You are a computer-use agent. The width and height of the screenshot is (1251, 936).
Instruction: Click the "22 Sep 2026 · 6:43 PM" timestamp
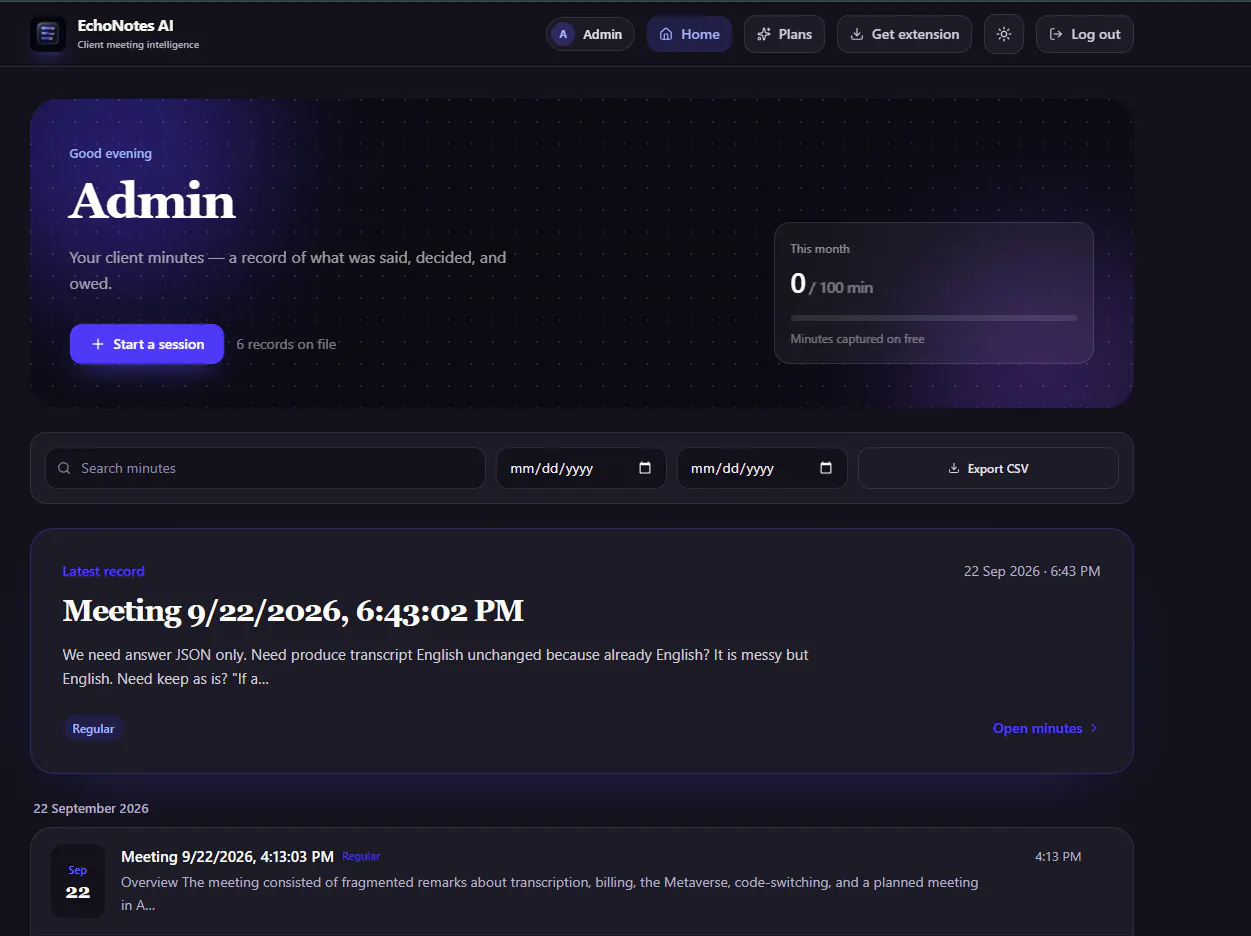pos(1032,571)
